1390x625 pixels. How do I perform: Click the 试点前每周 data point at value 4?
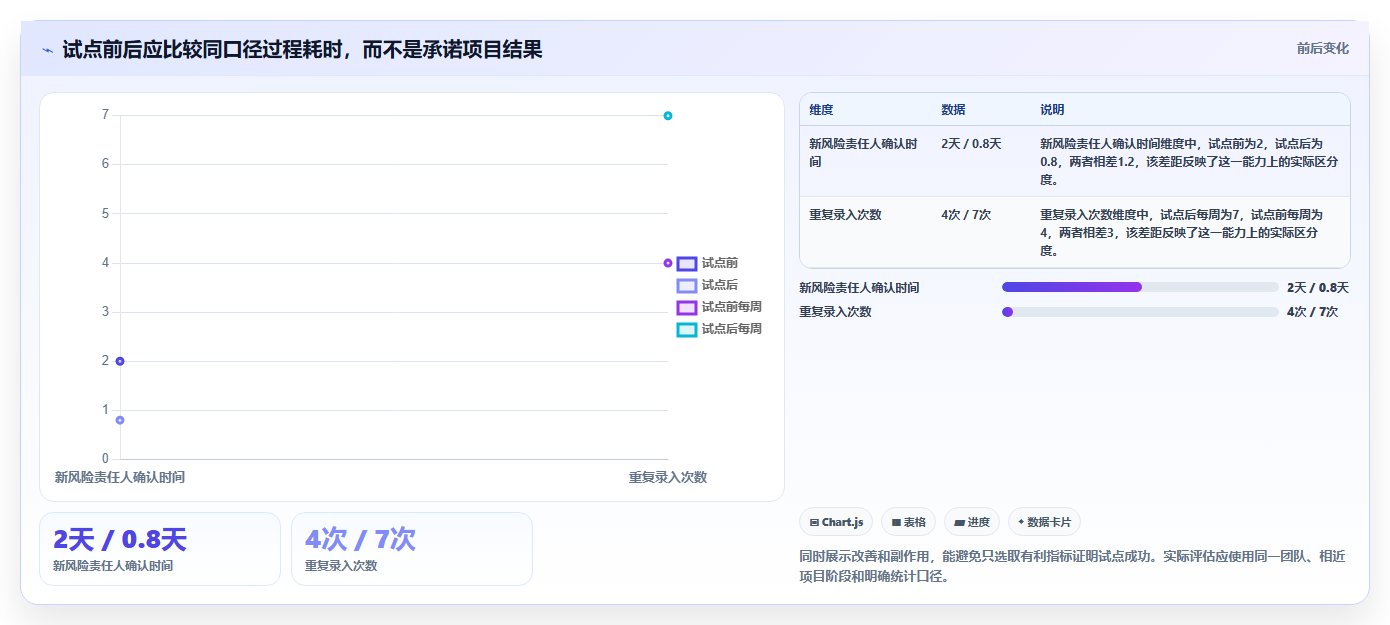tap(668, 263)
